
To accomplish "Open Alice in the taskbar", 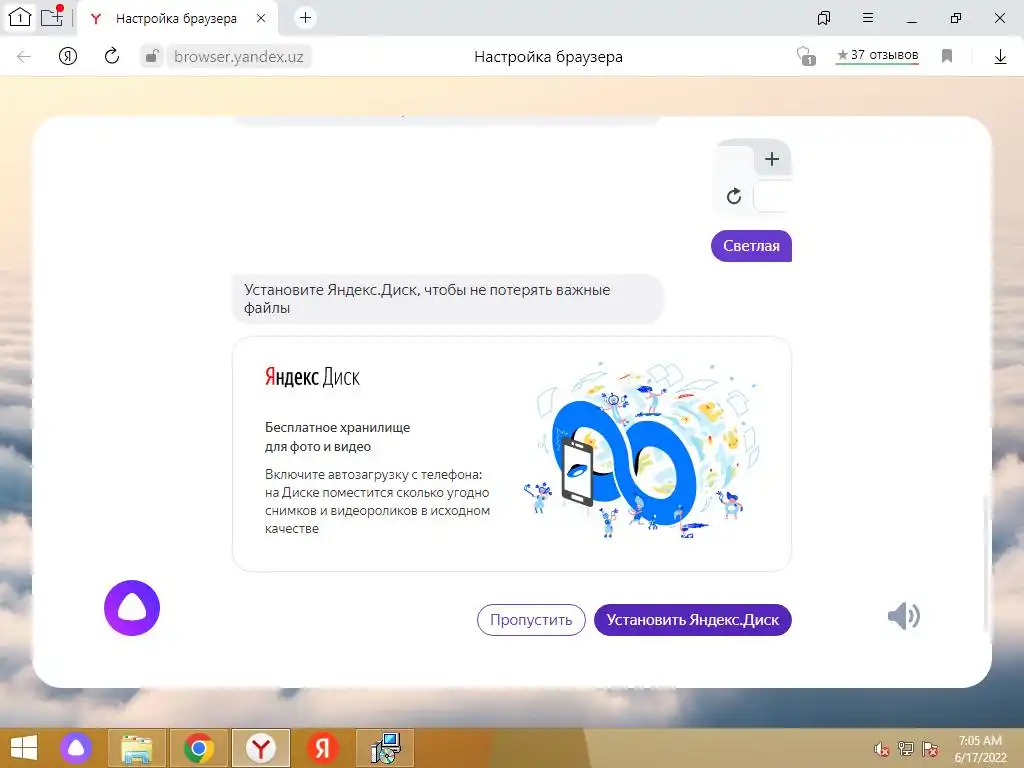I will pyautogui.click(x=76, y=748).
